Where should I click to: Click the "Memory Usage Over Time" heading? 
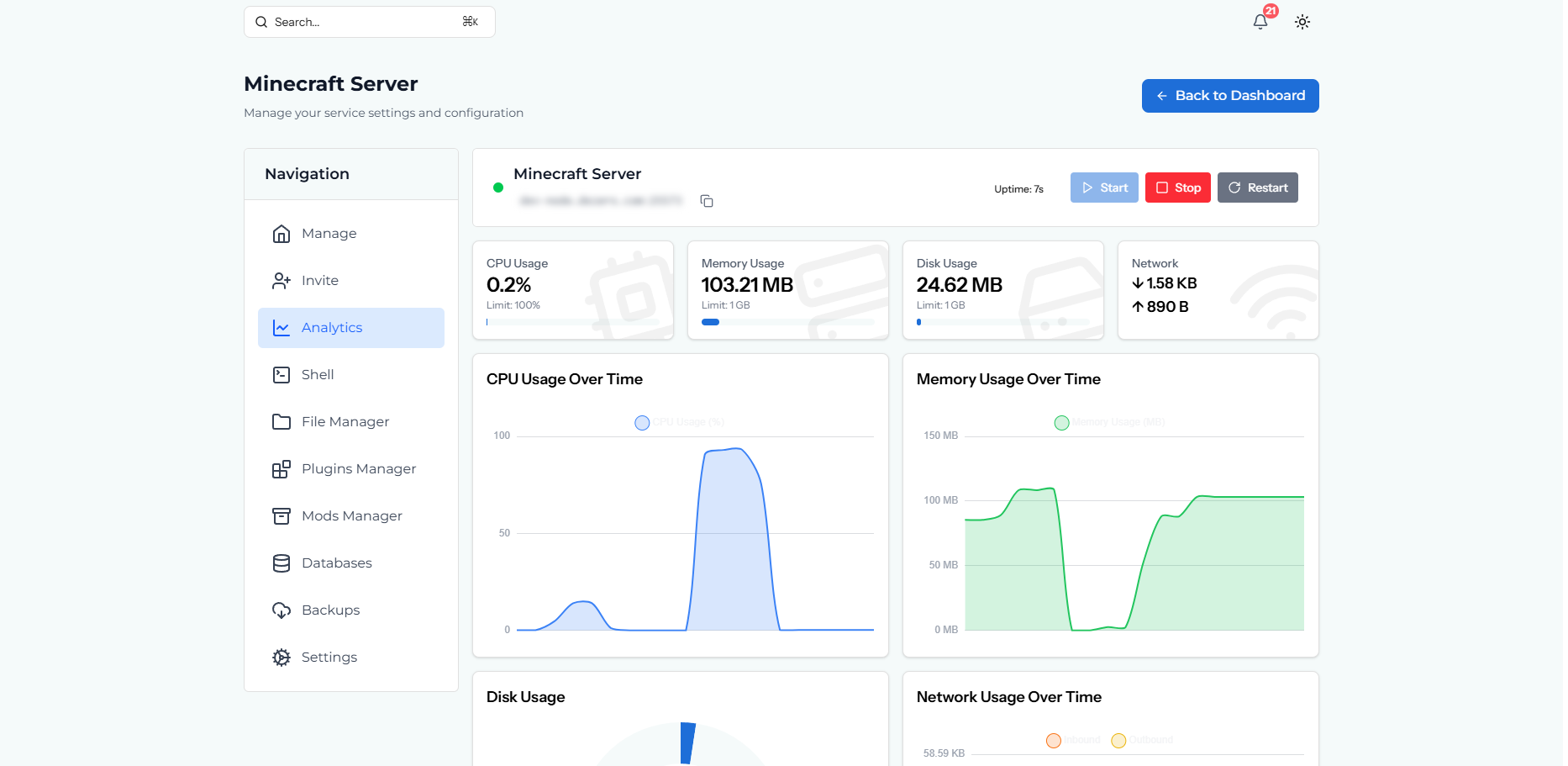(1008, 379)
